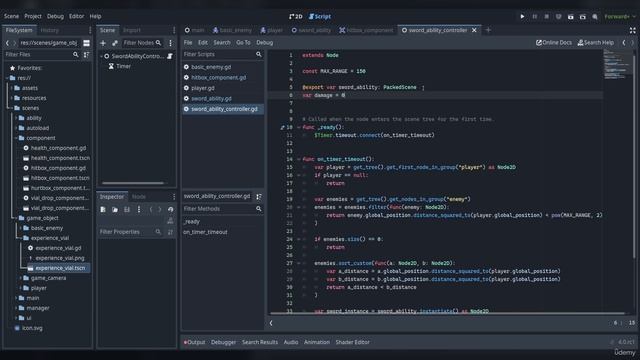The width and height of the screenshot is (640, 360).
Task: Toggle alphabetical sorting of methods list
Action: [x=259, y=197]
